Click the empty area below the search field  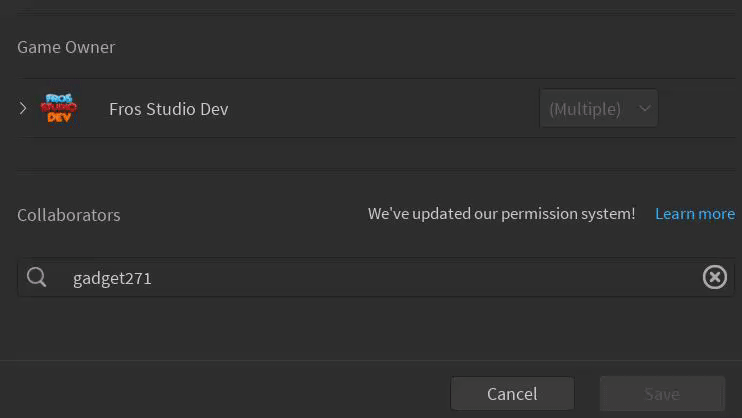370,328
